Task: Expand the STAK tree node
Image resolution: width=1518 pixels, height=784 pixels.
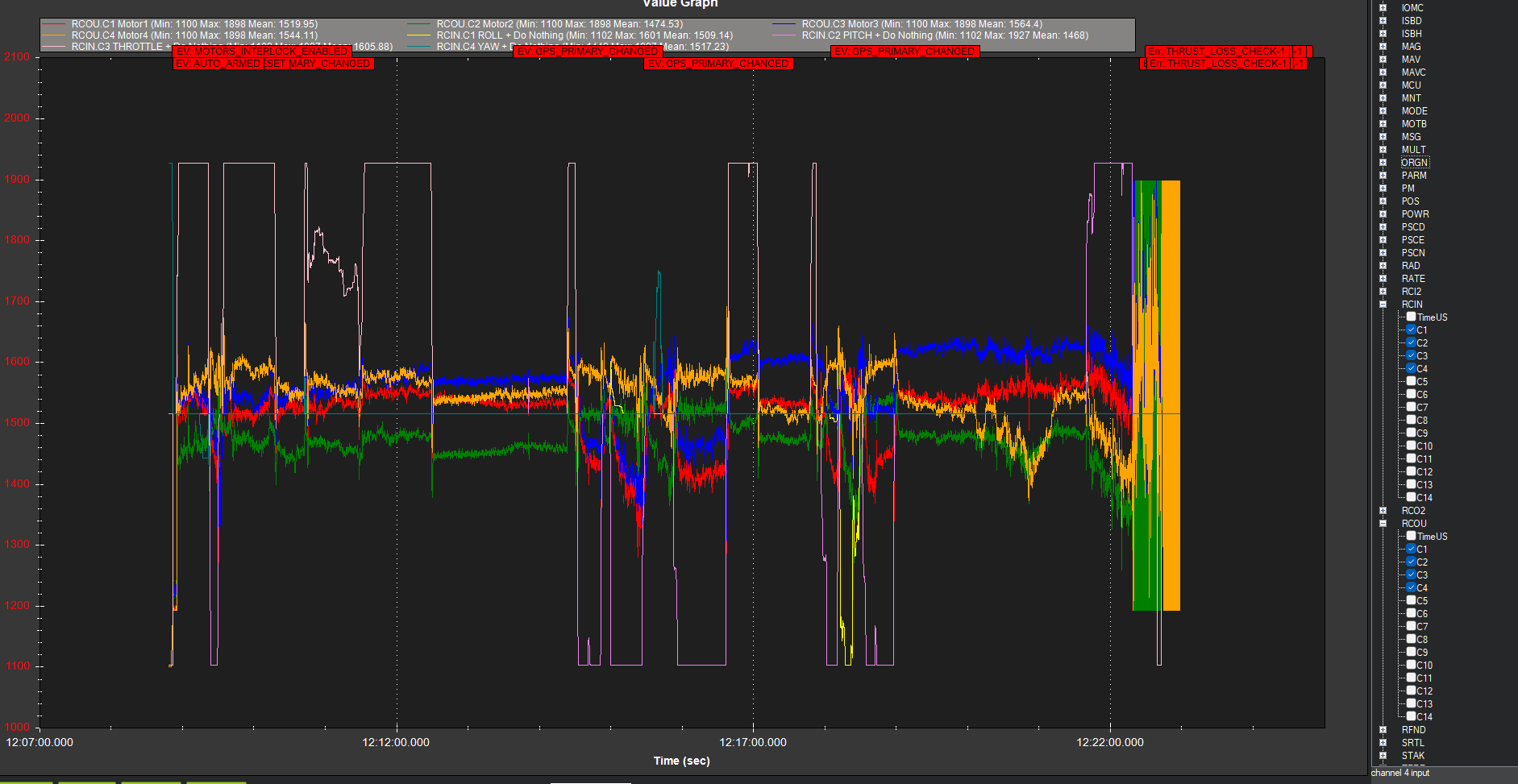Action: (x=1383, y=756)
